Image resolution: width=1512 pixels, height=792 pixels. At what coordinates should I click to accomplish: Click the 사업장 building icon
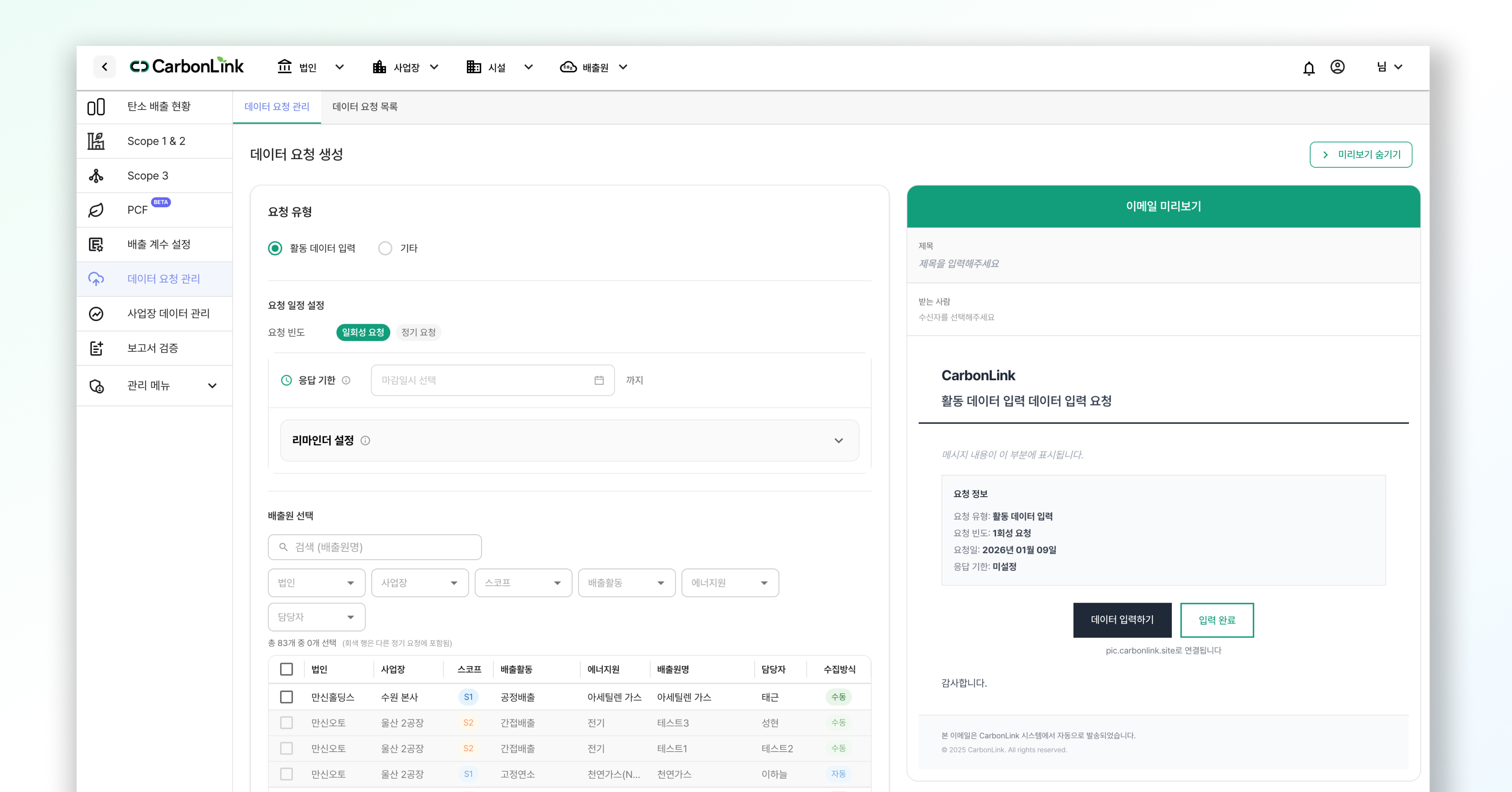tap(379, 67)
